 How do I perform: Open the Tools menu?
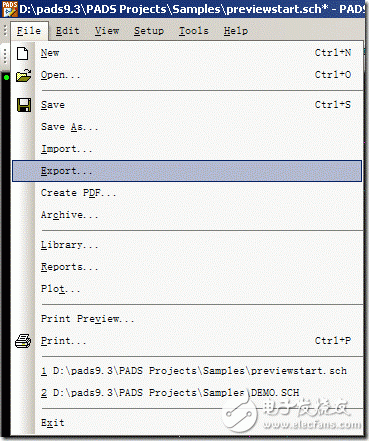coord(193,31)
